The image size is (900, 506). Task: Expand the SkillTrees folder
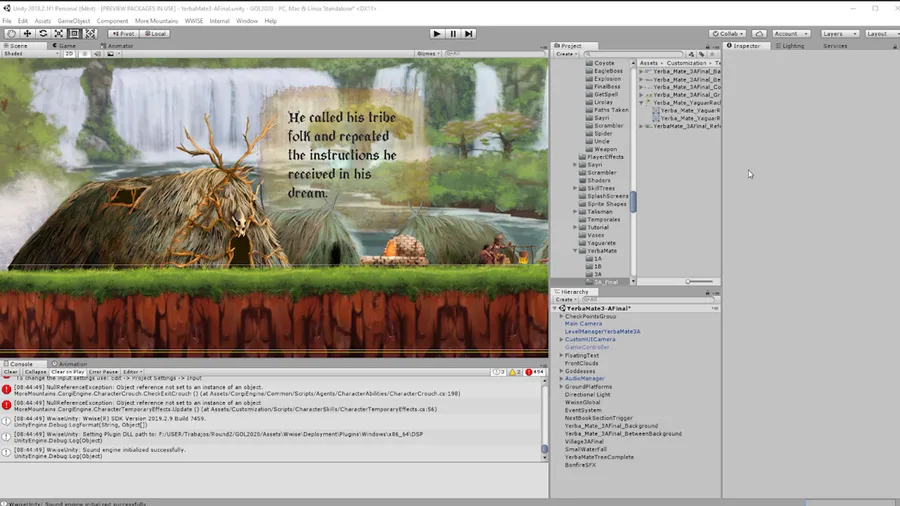(x=575, y=188)
